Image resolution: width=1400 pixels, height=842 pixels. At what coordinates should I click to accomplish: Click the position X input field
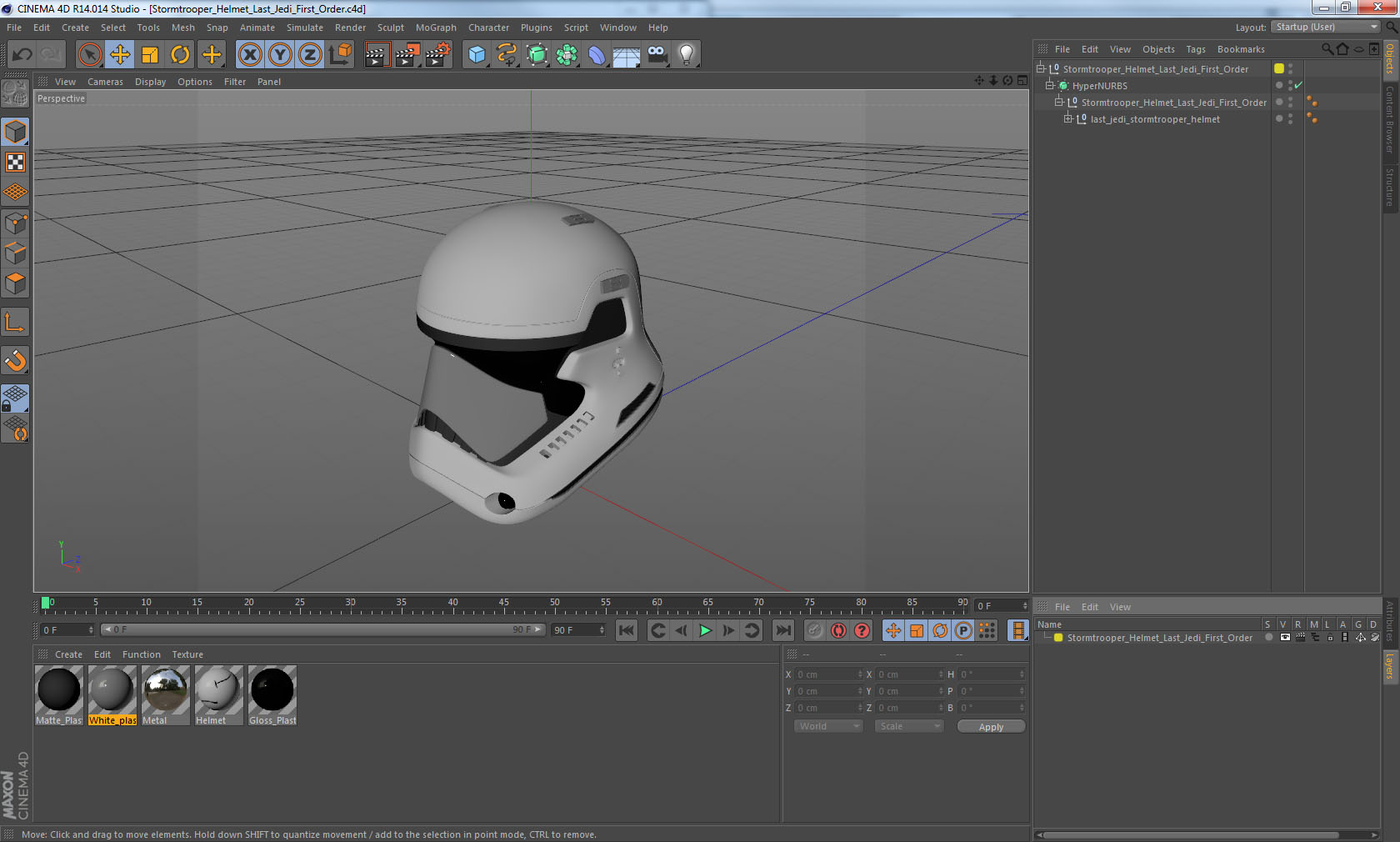pyautogui.click(x=830, y=674)
